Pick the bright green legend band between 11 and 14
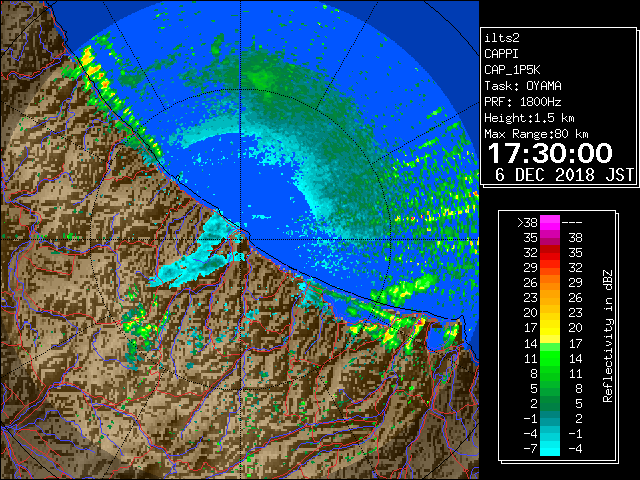 (x=550, y=358)
